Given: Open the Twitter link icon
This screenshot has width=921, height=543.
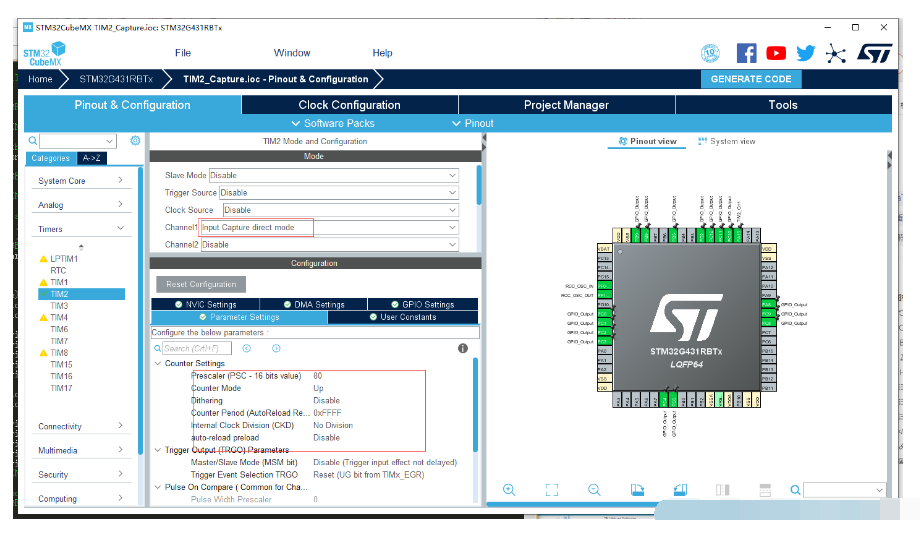Looking at the screenshot, I should pyautogui.click(x=806, y=53).
